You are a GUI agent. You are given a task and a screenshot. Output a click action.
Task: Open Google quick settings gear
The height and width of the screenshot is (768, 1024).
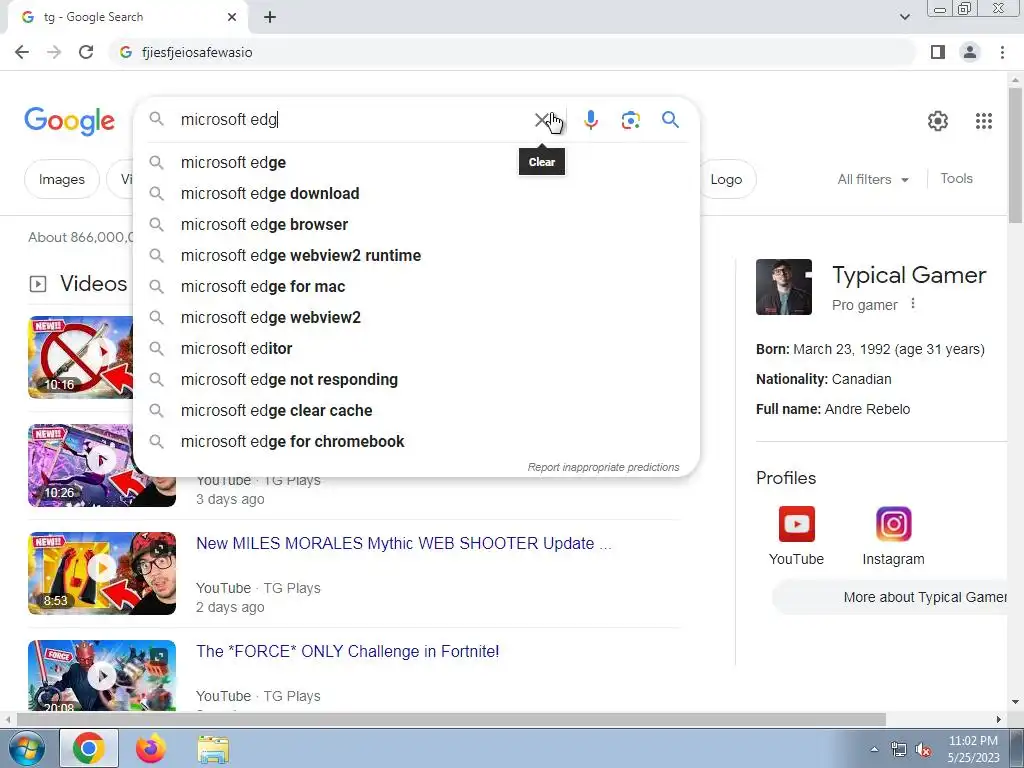coord(938,121)
